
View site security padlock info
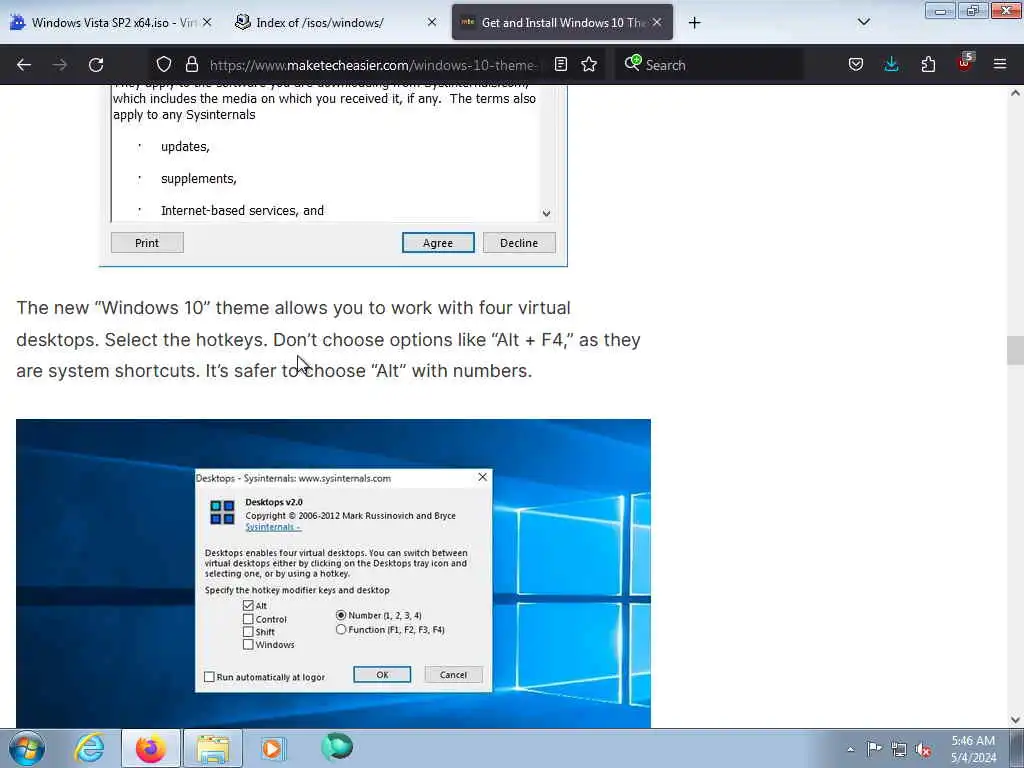tap(191, 64)
